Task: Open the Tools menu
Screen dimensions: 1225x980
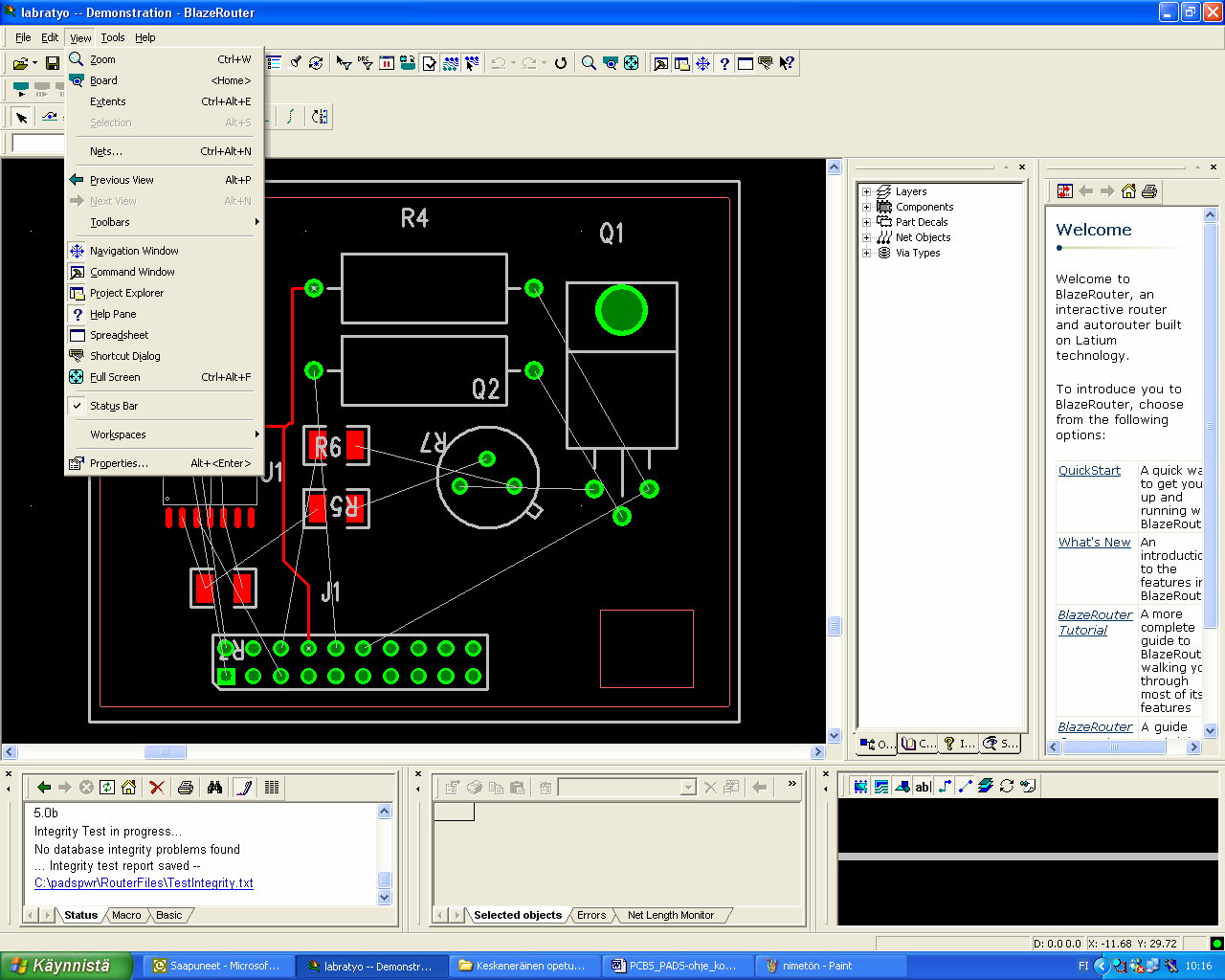Action: (x=113, y=37)
